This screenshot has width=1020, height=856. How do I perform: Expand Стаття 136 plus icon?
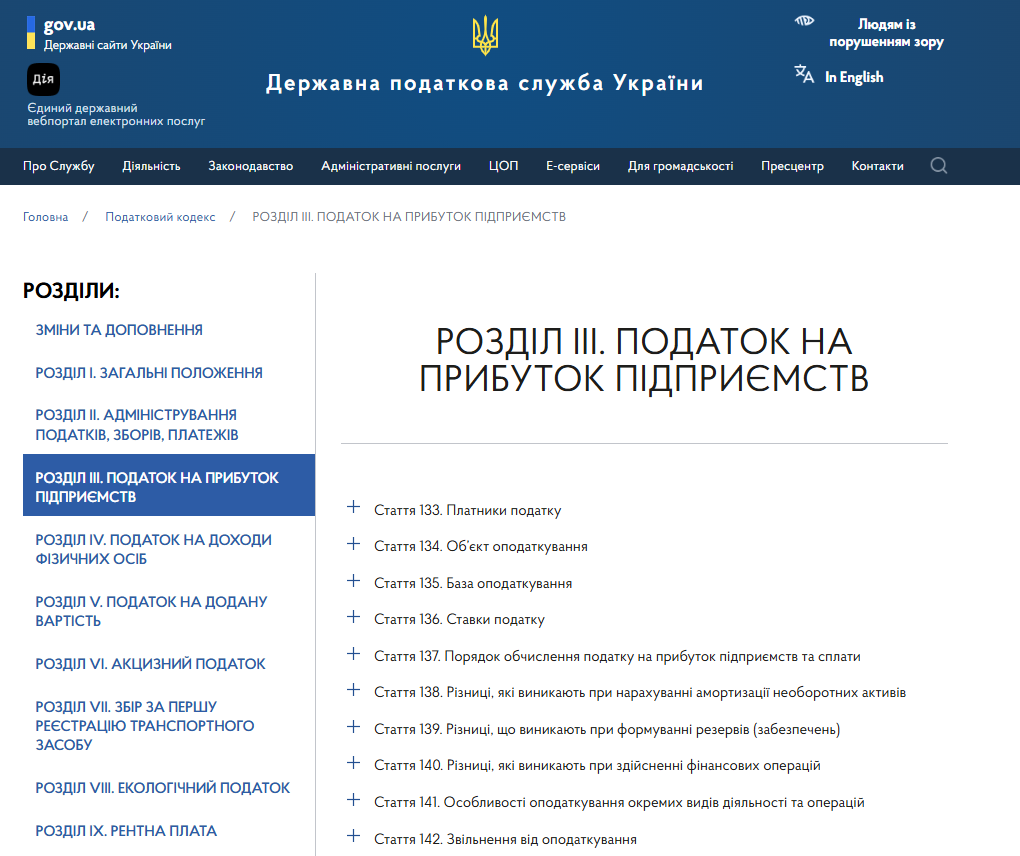click(x=353, y=616)
